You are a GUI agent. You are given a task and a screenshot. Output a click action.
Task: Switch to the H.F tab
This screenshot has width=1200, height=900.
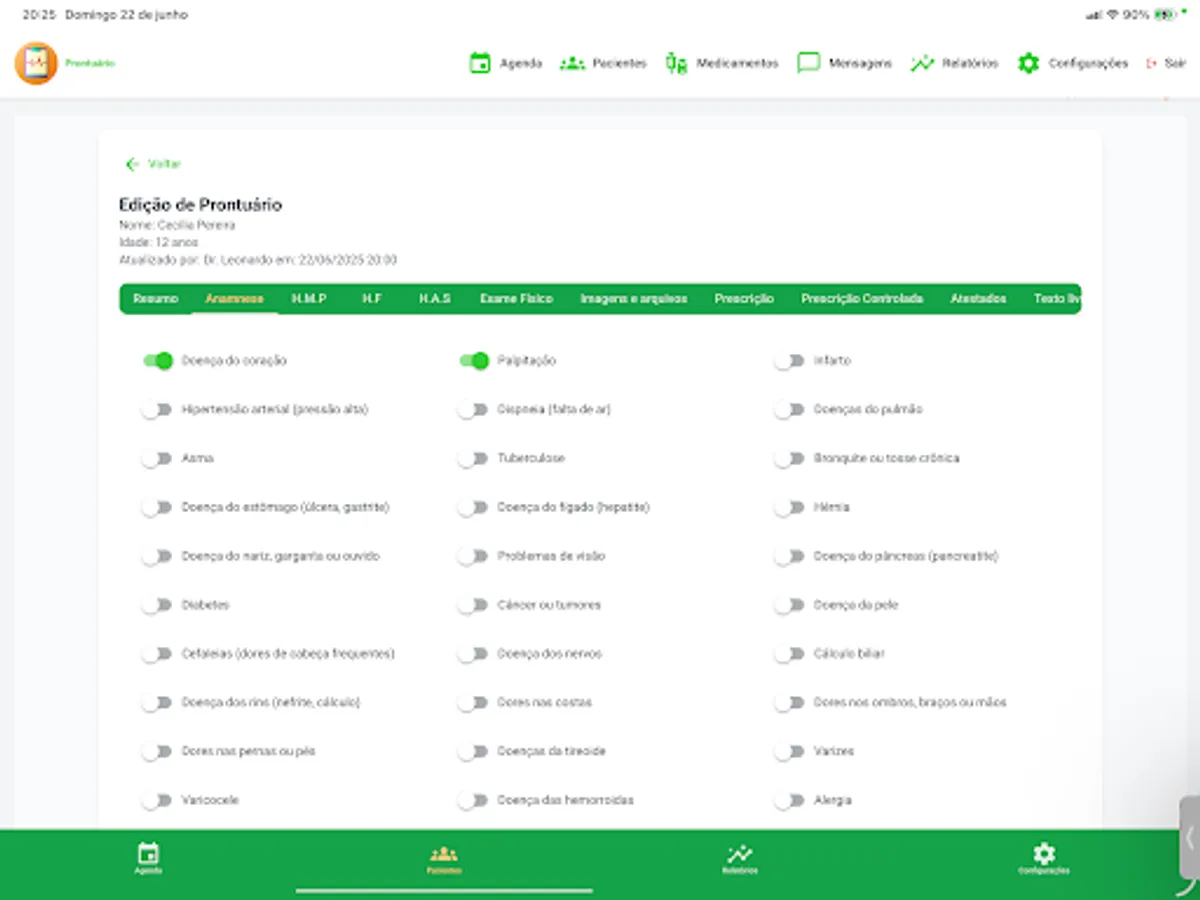[372, 299]
